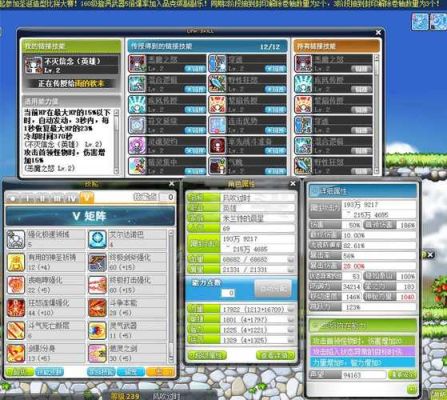This screenshot has width=447, height=400.
Task: Click the 斗气死亡献祭 skill icon
Action: 16,330
